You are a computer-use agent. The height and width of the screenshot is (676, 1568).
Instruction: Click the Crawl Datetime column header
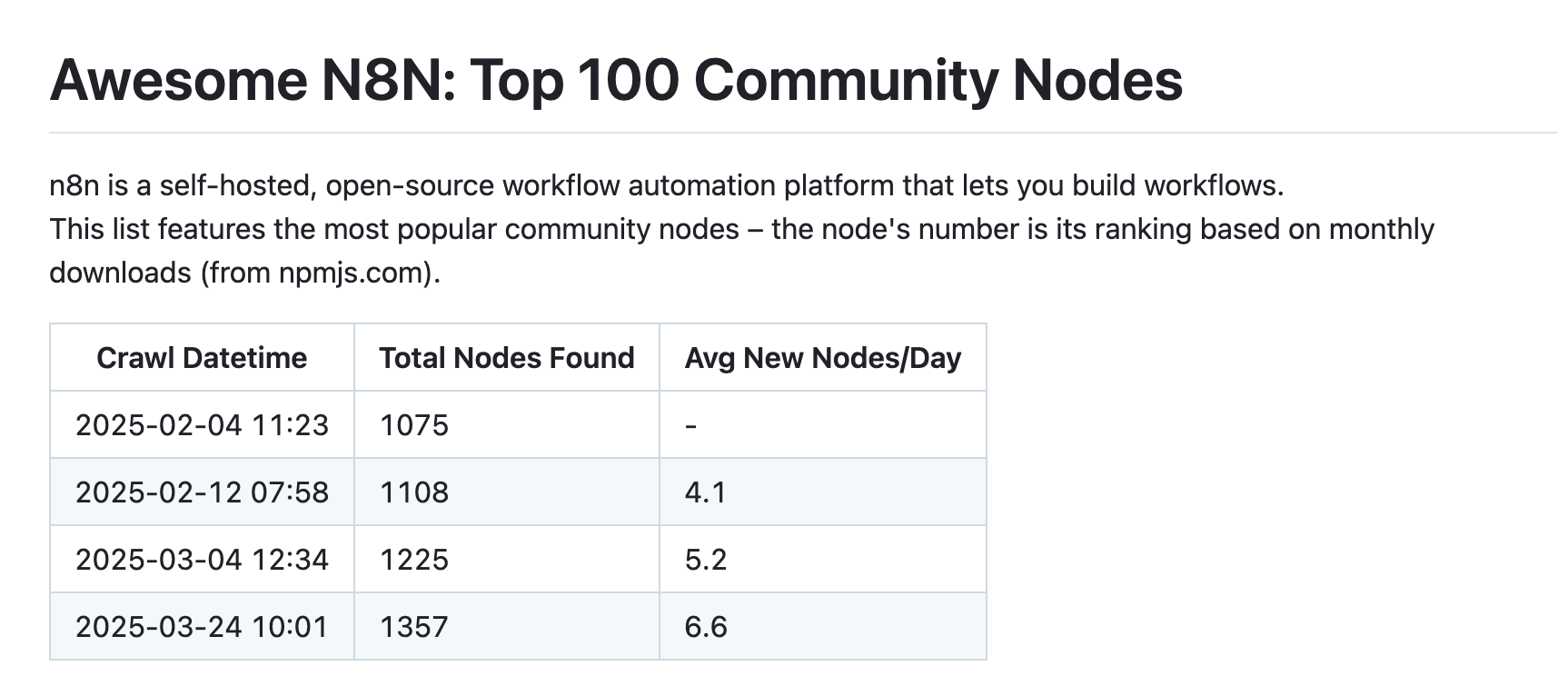[x=202, y=358]
